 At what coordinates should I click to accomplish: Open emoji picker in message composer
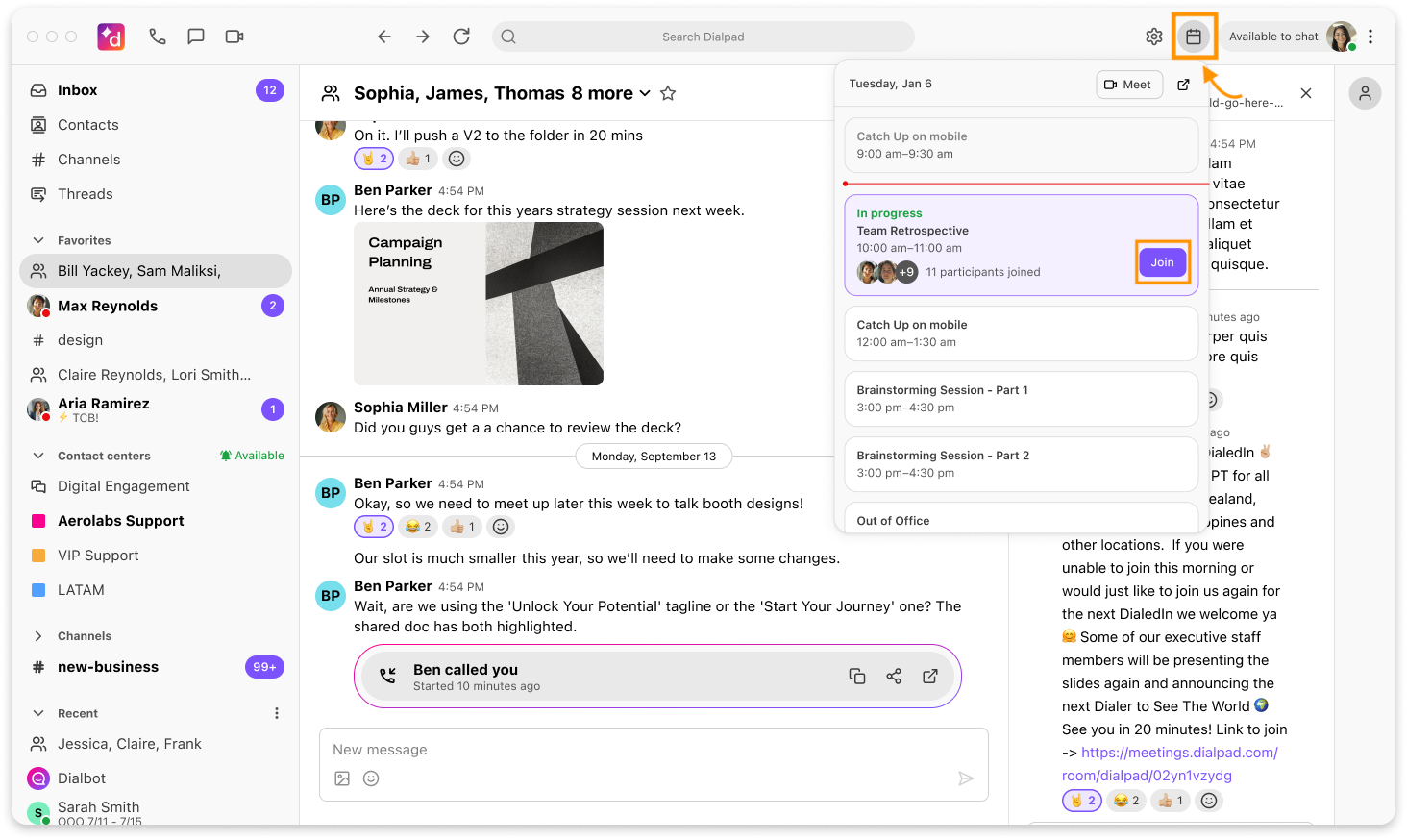371,778
